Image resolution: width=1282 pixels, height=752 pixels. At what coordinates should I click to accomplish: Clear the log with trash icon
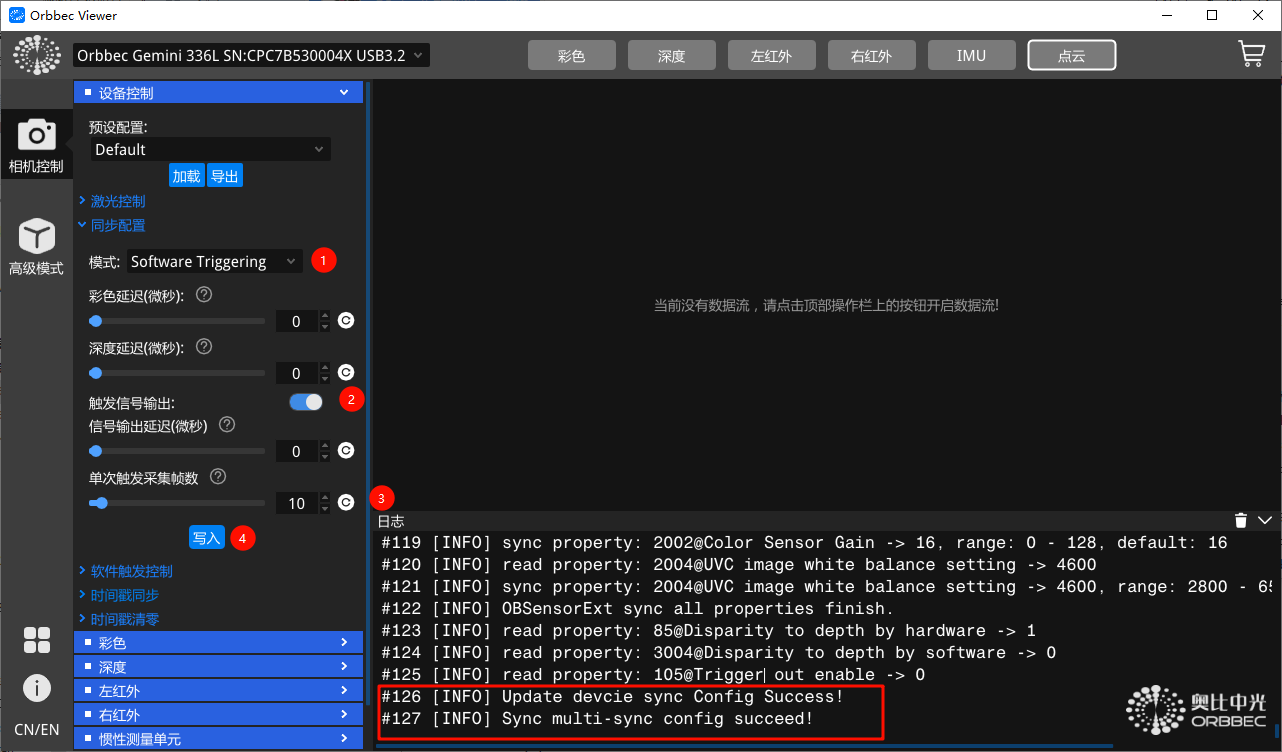[1240, 520]
